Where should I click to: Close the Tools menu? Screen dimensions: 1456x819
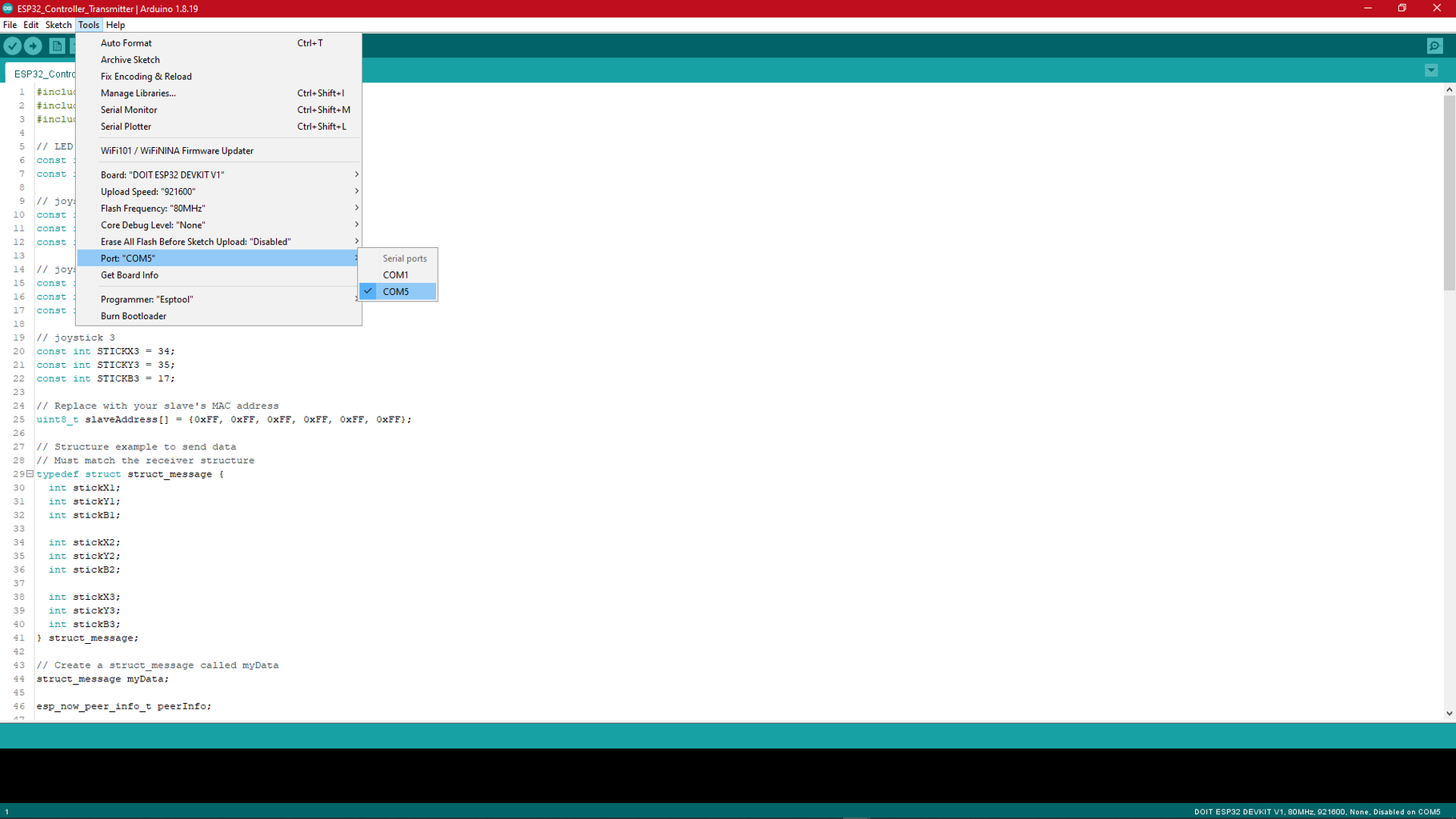(x=89, y=25)
